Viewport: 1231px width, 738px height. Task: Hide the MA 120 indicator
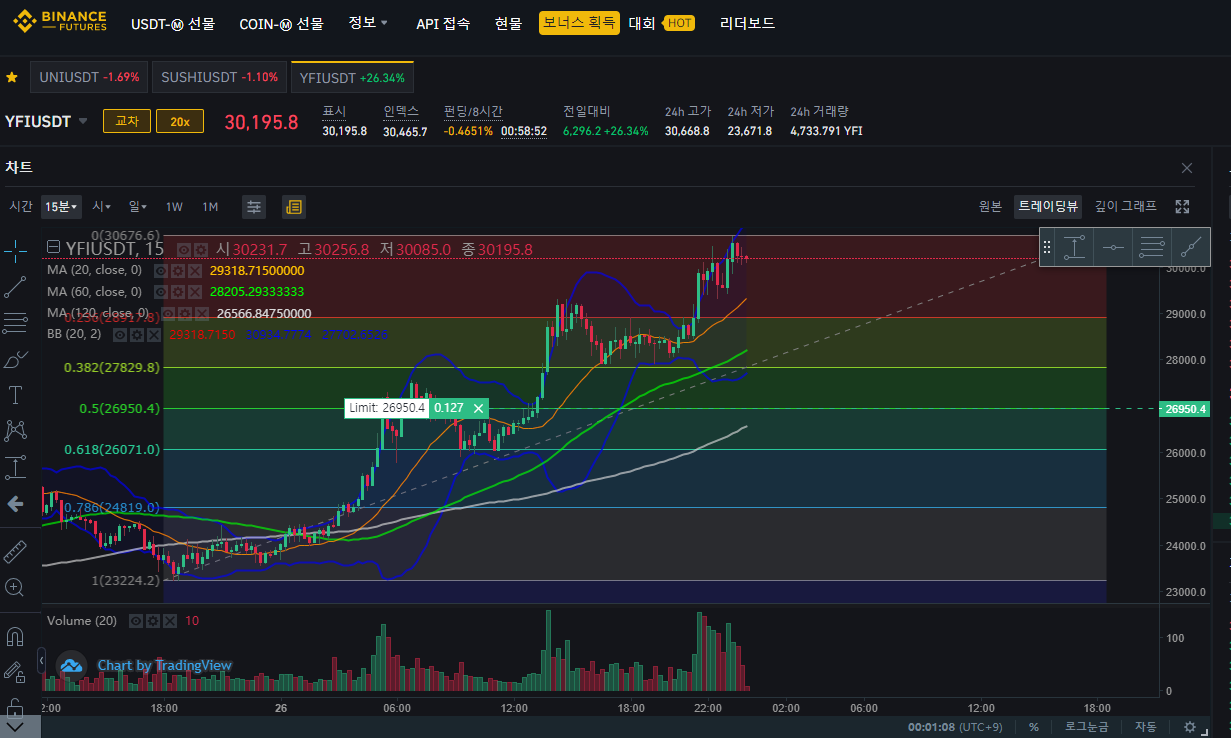click(167, 313)
